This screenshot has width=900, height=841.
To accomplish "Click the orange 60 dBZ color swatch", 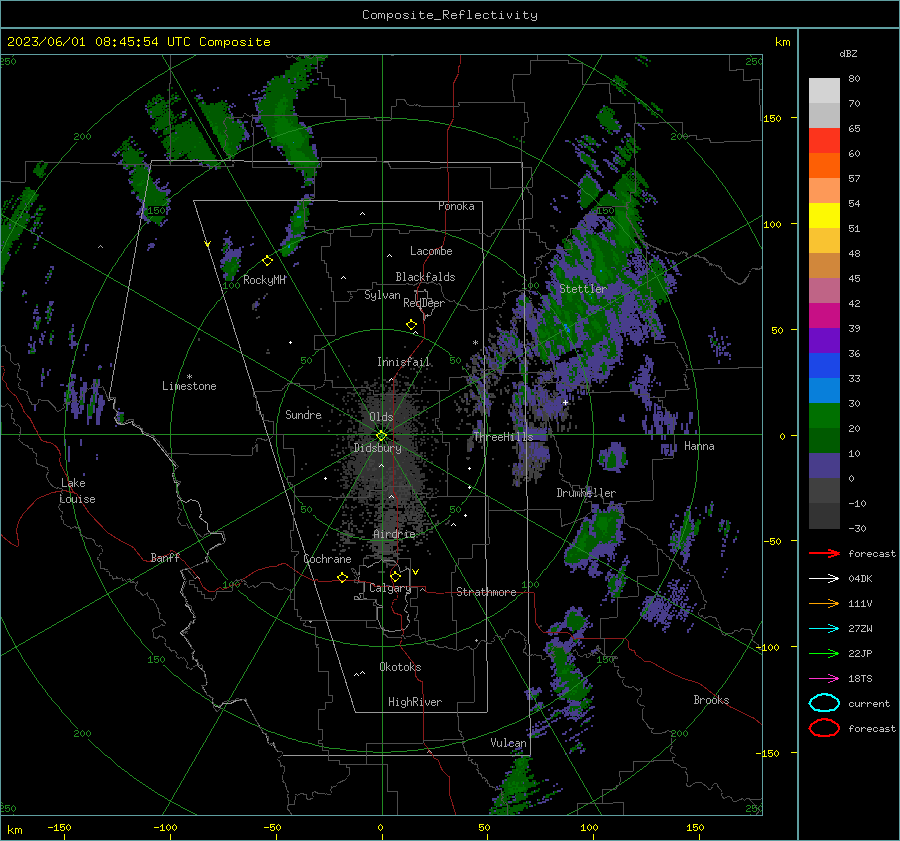I will coord(824,165).
